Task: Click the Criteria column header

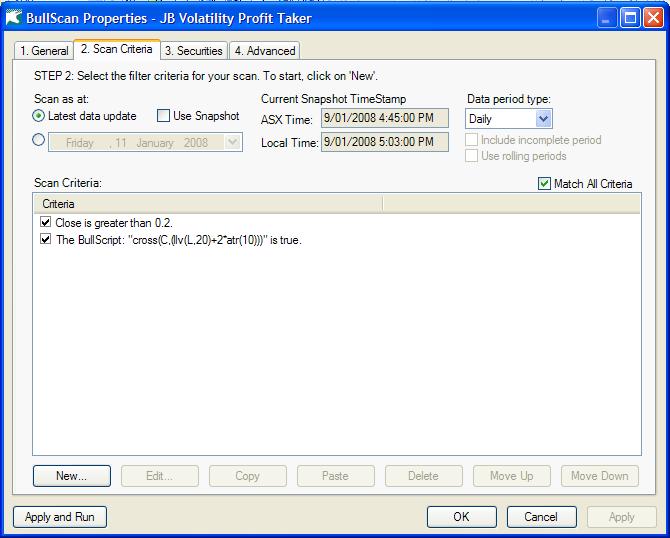Action: [x=208, y=204]
